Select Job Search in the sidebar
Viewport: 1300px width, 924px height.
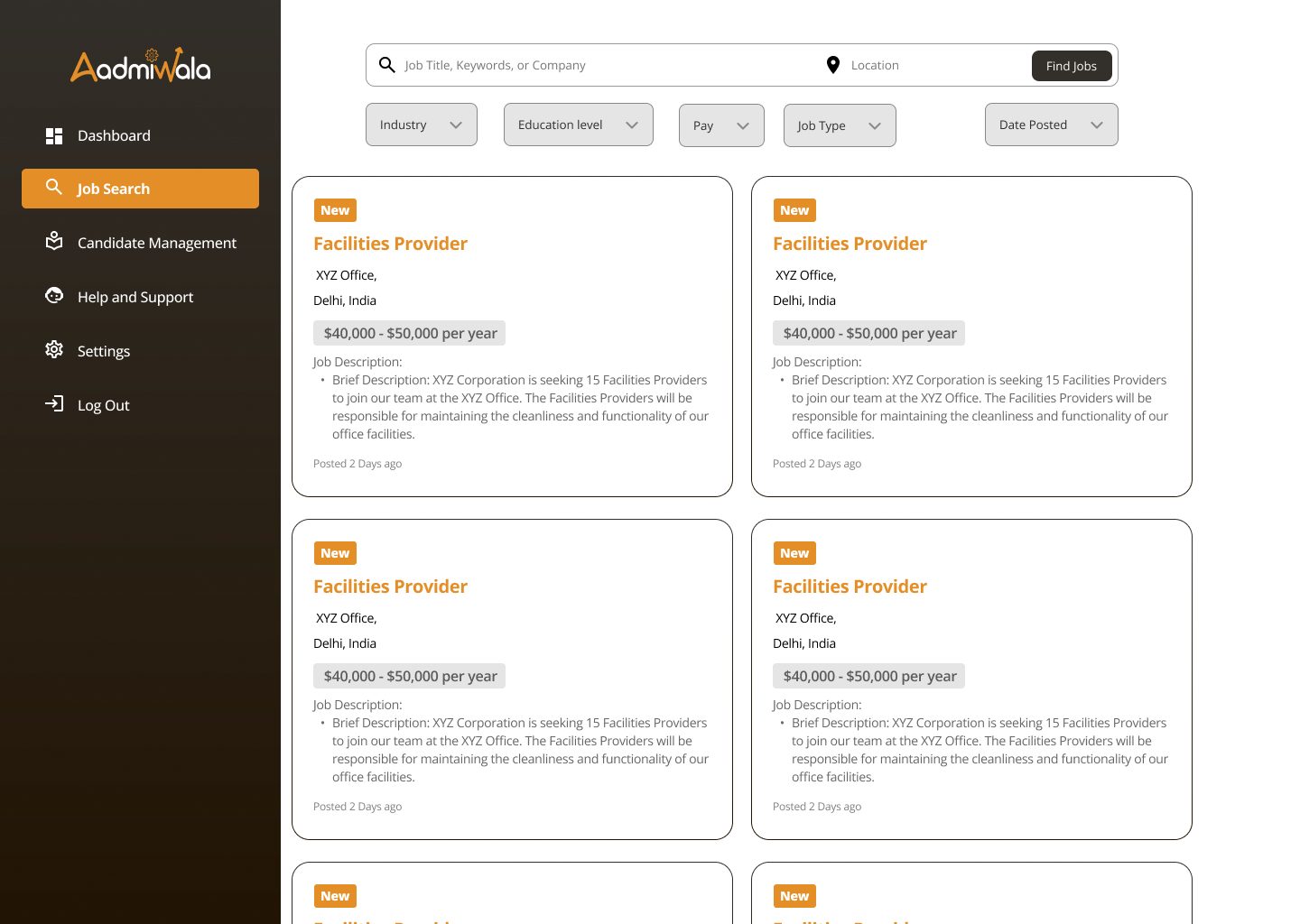pyautogui.click(x=140, y=189)
